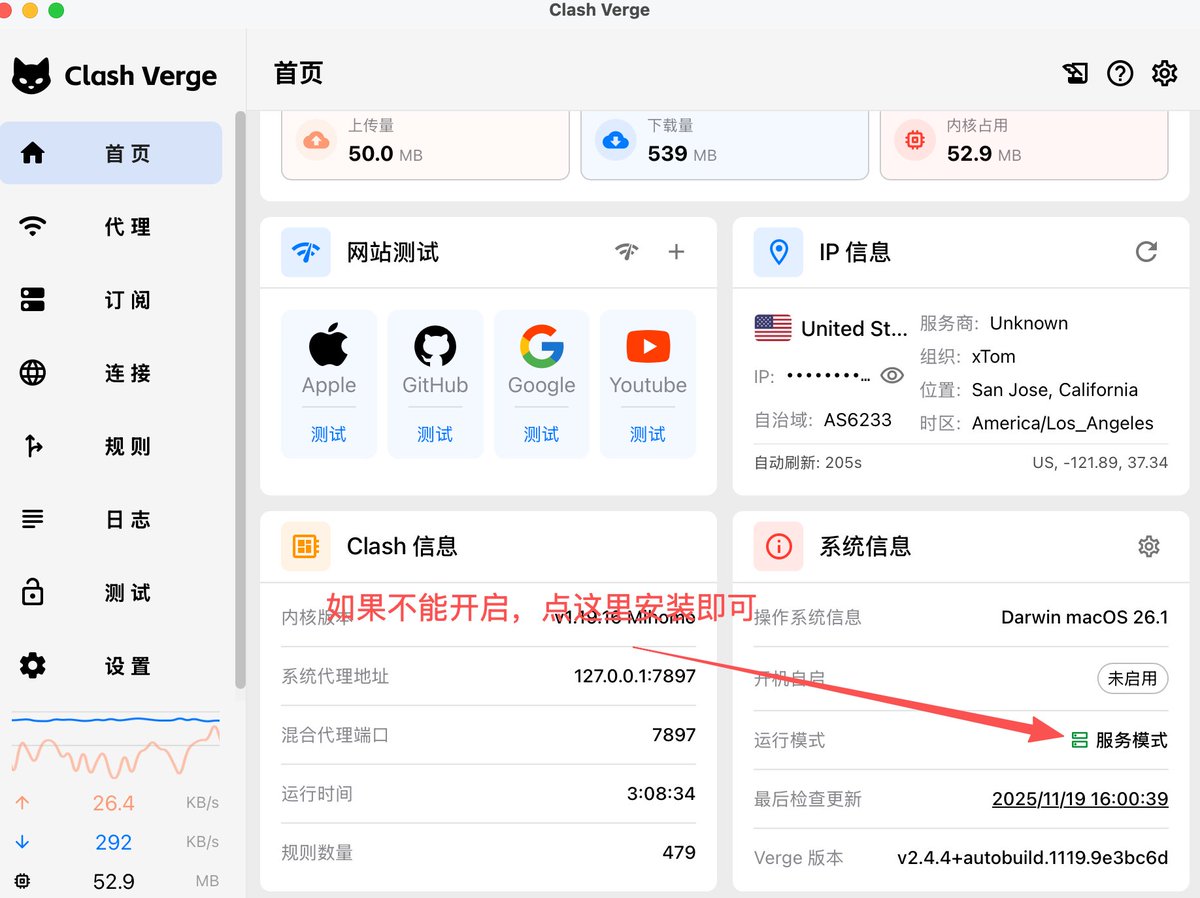Click last update check date 2025/11/19 link
Viewport: 1200px width, 898px height.
point(1080,799)
